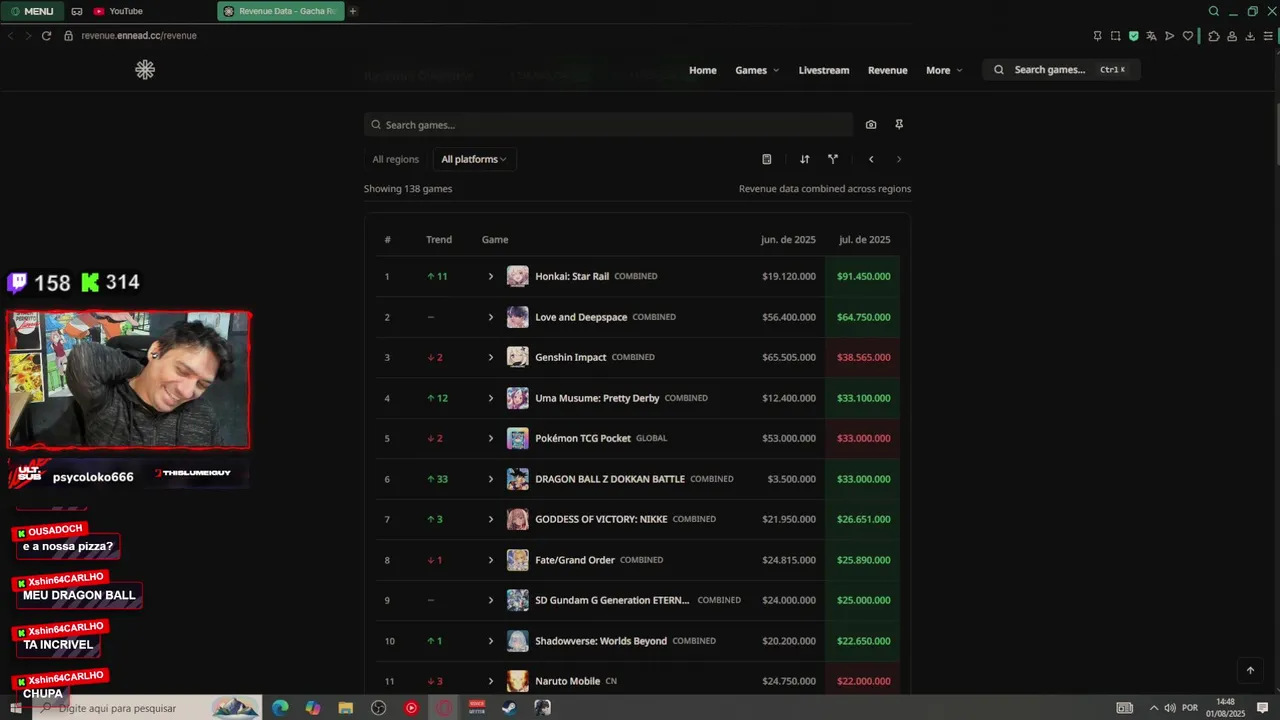
Task: Click the Showing 138 games text
Action: 408,189
